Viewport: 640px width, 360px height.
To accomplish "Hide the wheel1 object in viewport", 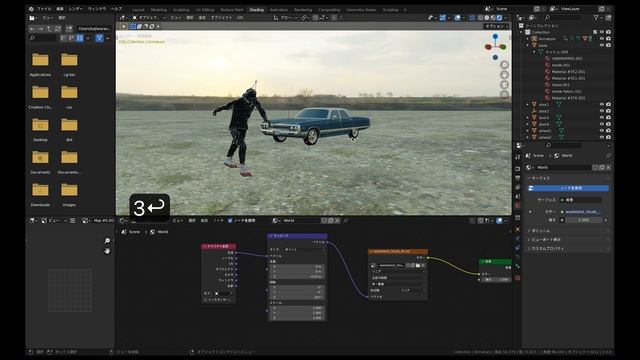I will tap(602, 131).
